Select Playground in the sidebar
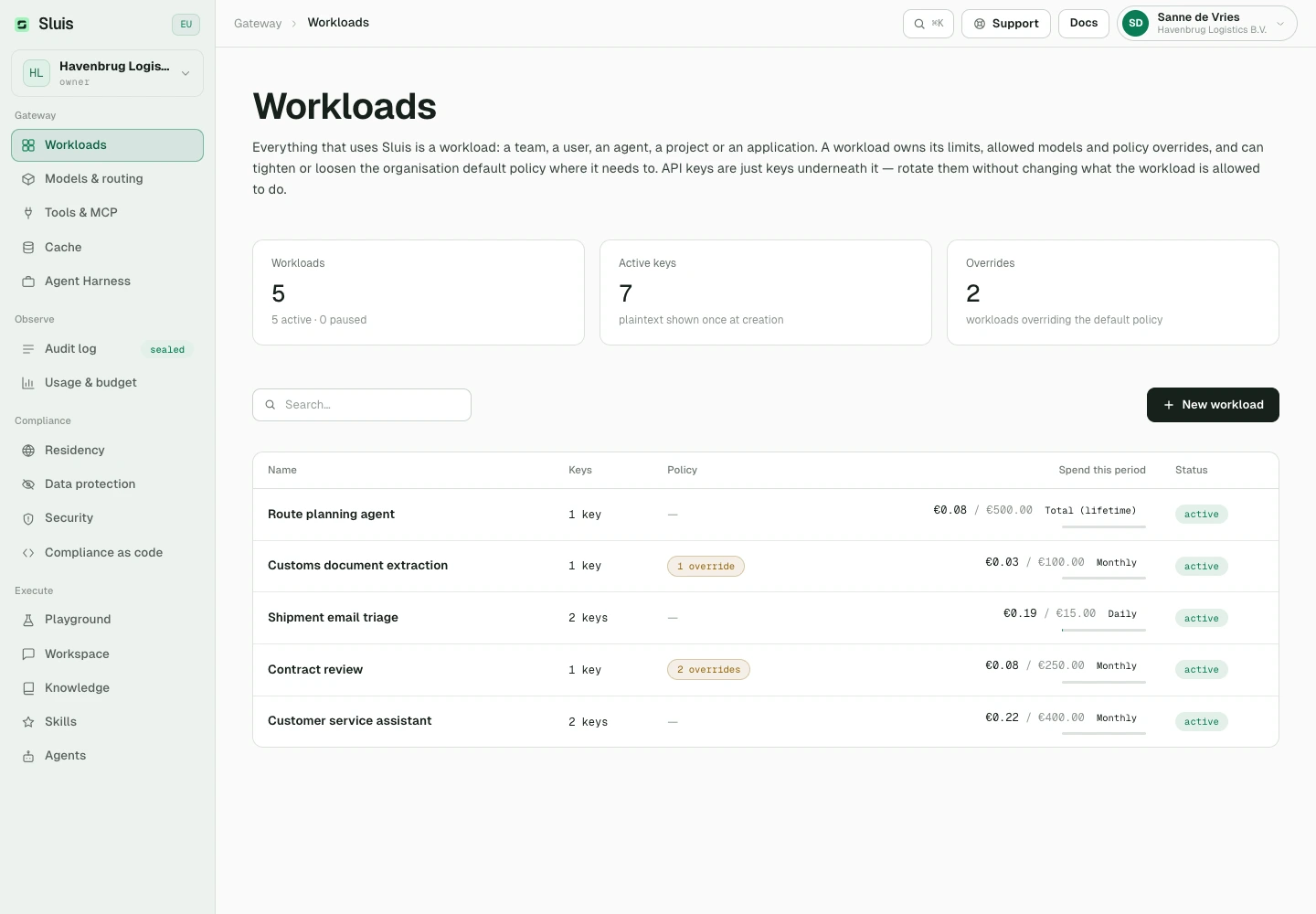 [108, 620]
